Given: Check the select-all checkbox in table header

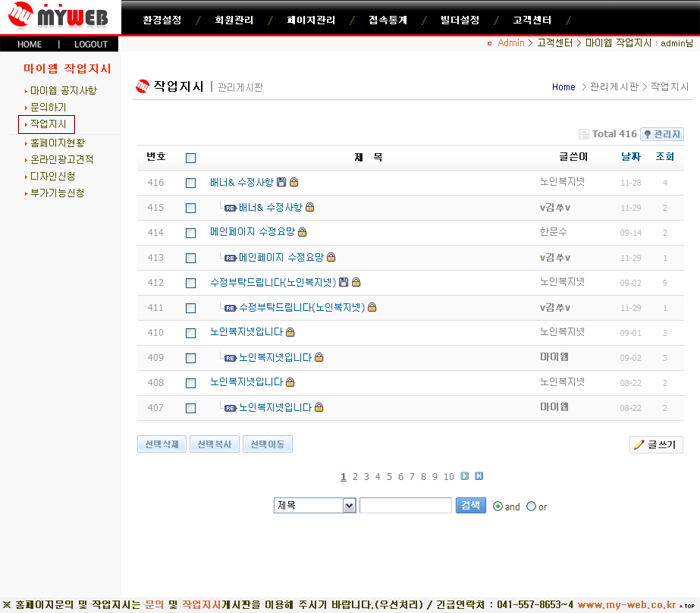Looking at the screenshot, I should pyautogui.click(x=191, y=157).
